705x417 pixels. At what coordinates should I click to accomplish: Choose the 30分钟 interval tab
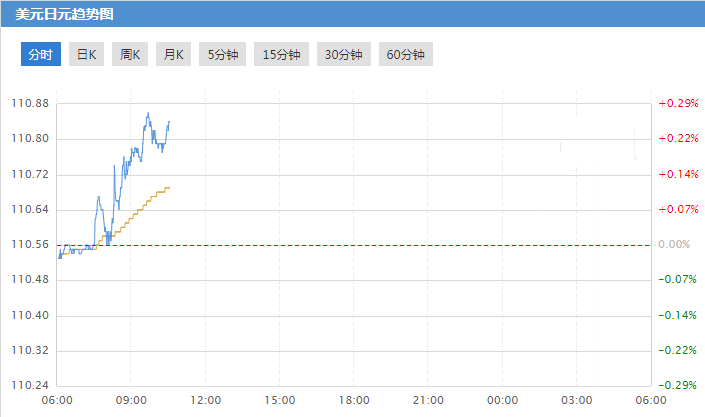pos(343,55)
